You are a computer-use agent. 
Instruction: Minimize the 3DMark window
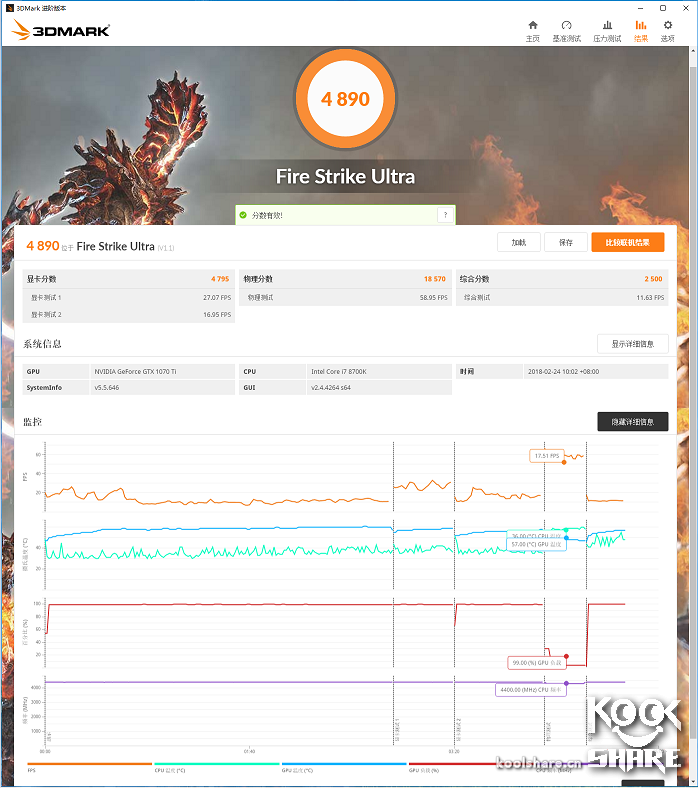point(640,8)
